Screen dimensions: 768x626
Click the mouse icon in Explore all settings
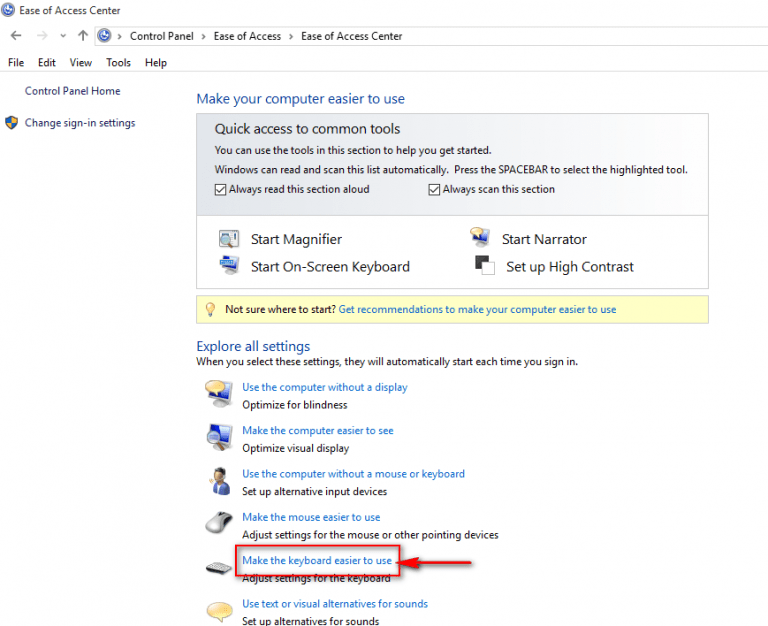[219, 524]
